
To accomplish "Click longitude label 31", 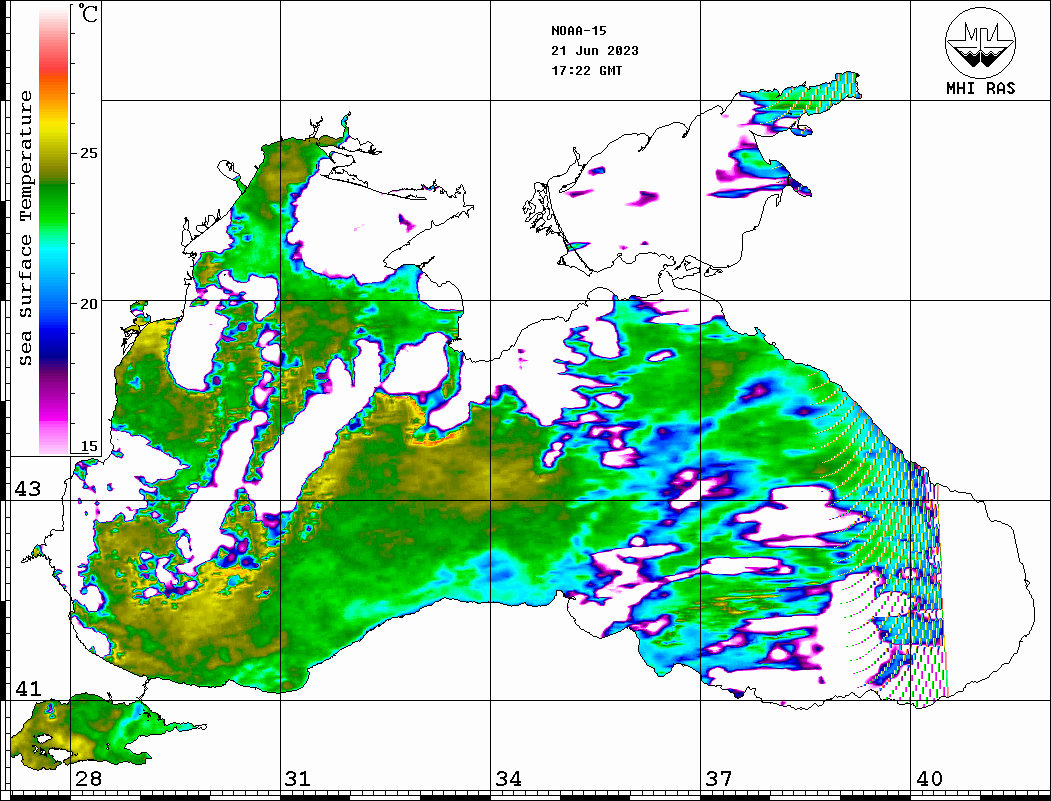I will pos(298,778).
